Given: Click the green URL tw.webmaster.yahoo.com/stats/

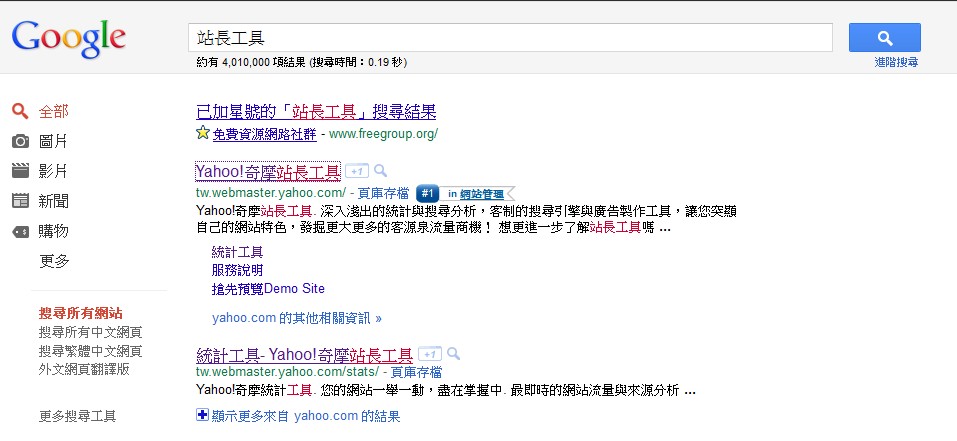Looking at the screenshot, I should [287, 371].
